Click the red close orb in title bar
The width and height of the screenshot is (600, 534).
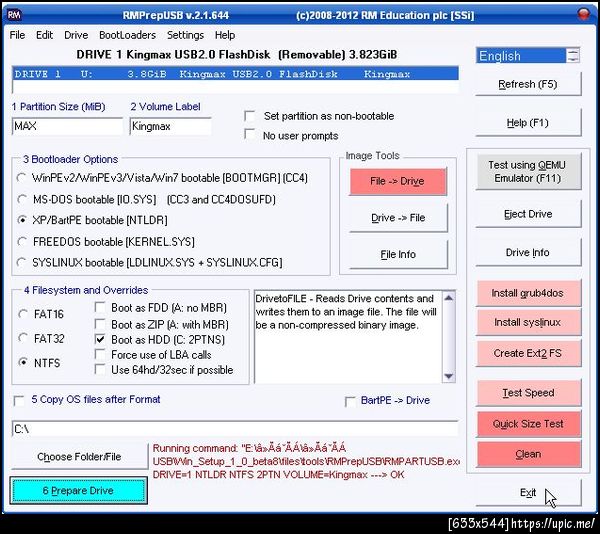(x=584, y=15)
